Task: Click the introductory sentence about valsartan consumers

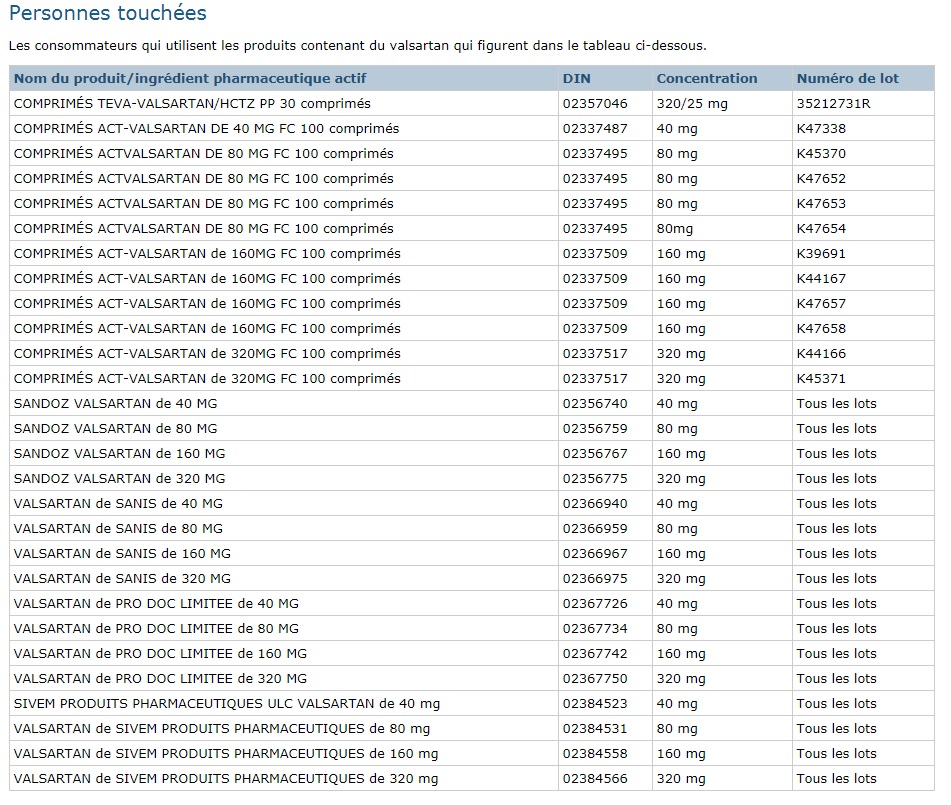Action: tap(358, 45)
